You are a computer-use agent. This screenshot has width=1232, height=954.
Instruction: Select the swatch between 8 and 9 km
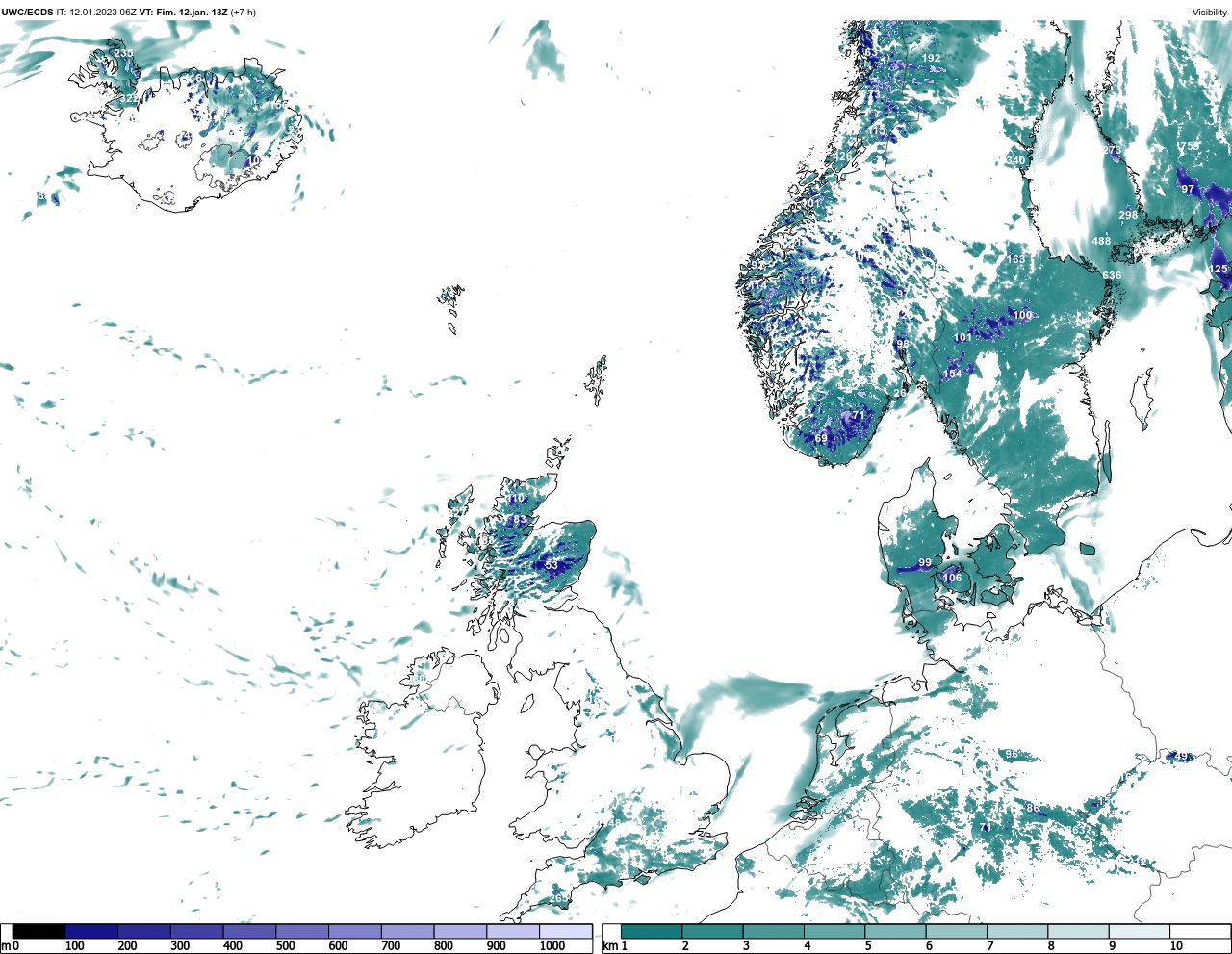1078,931
